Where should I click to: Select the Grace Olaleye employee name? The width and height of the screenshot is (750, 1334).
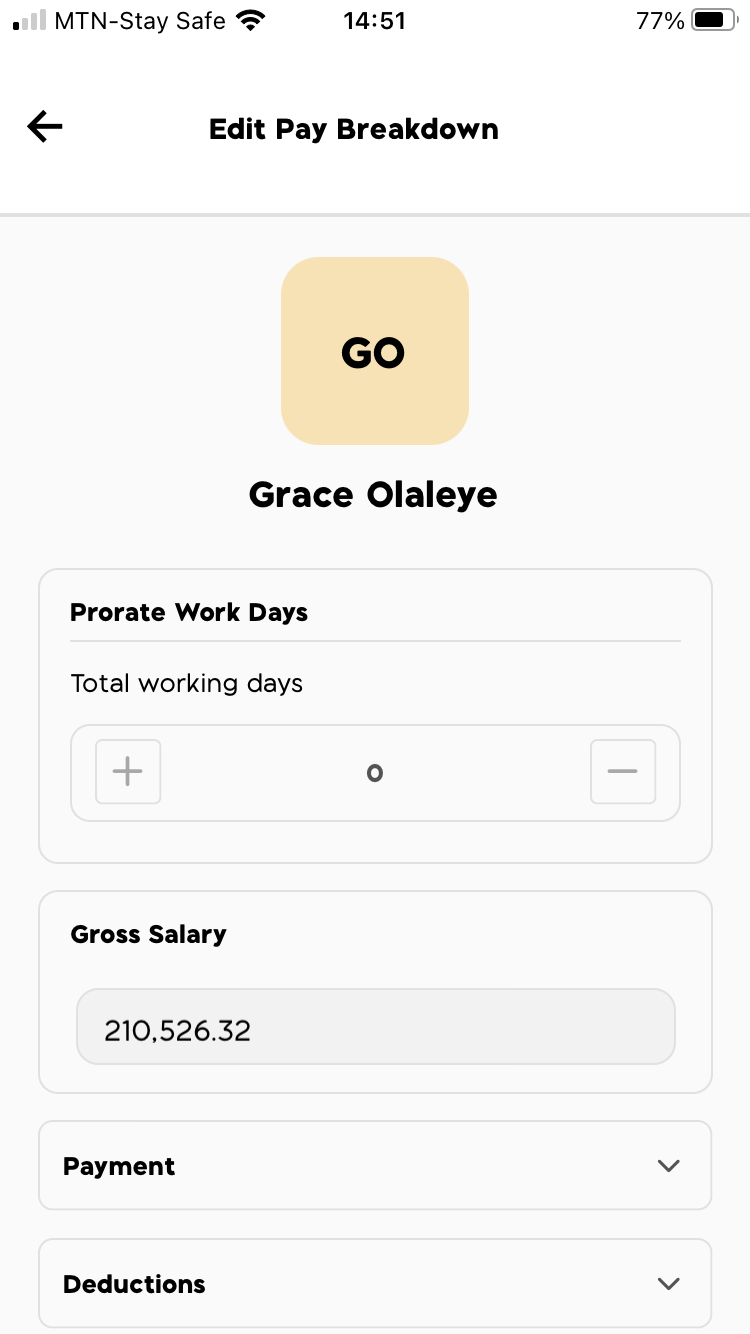click(373, 495)
